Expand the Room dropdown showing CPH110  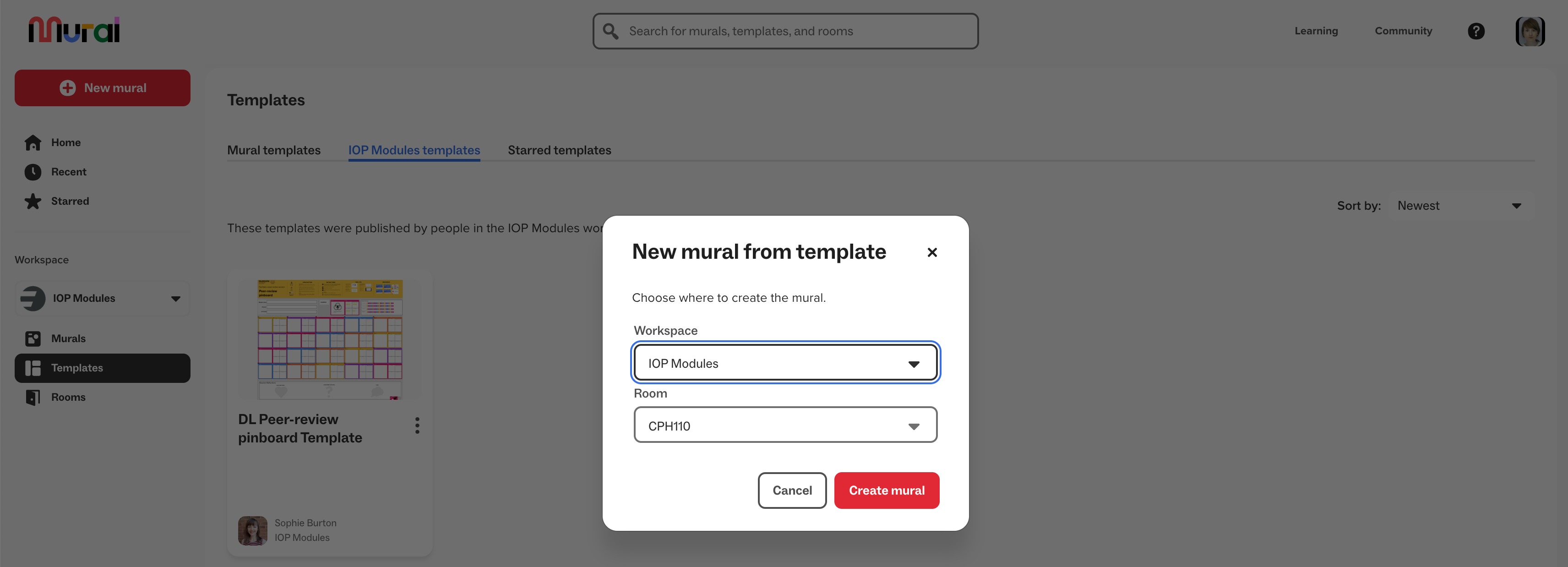784,425
